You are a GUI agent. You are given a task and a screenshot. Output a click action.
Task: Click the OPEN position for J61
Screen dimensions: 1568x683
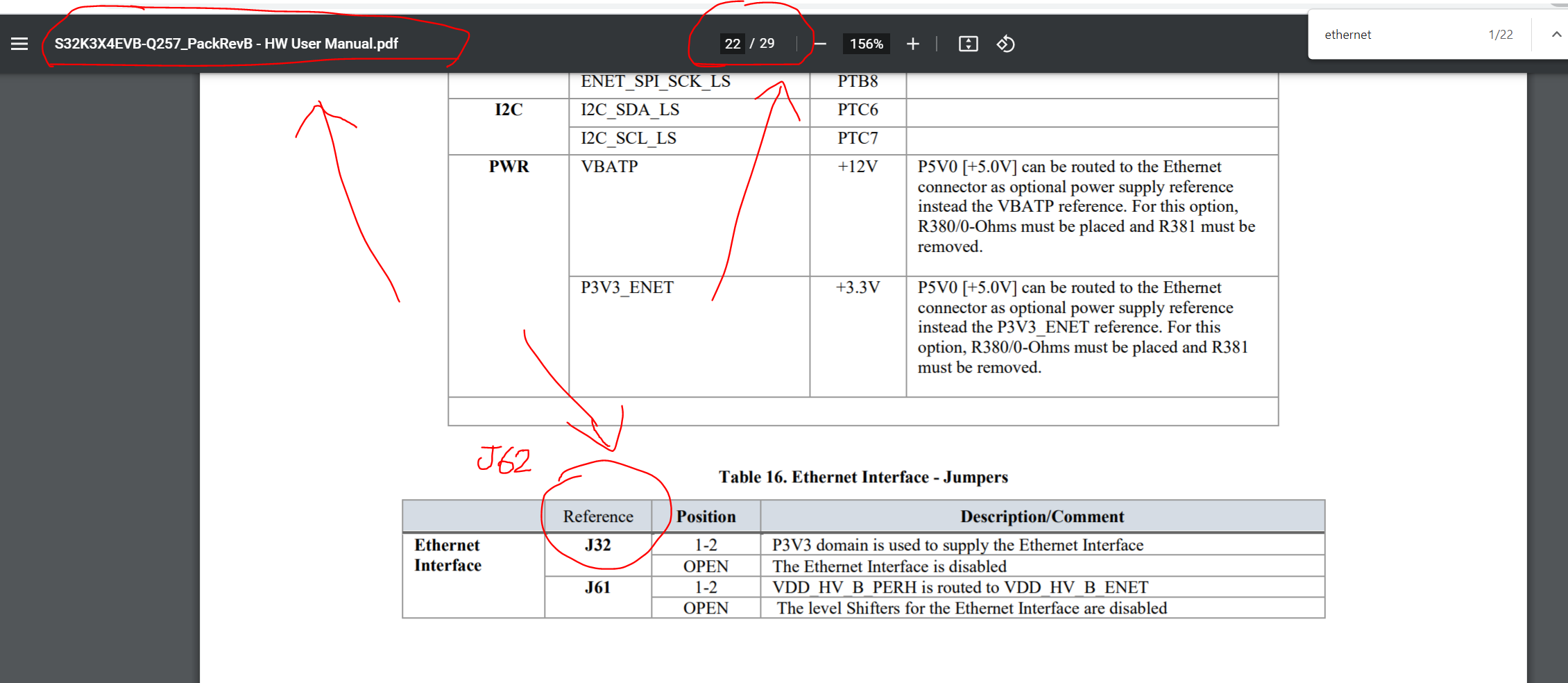coord(705,608)
